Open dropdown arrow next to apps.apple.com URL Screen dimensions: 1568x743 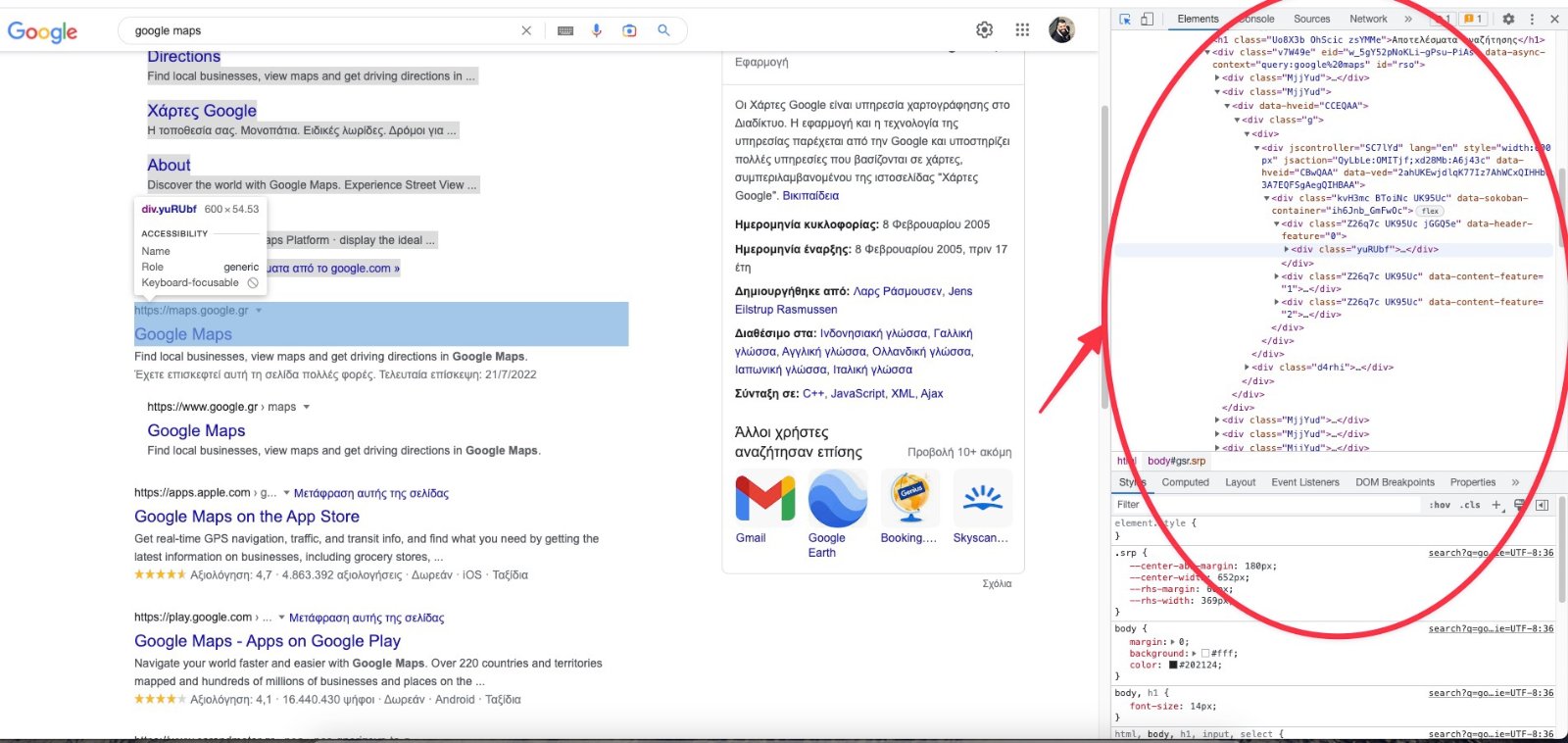click(286, 493)
